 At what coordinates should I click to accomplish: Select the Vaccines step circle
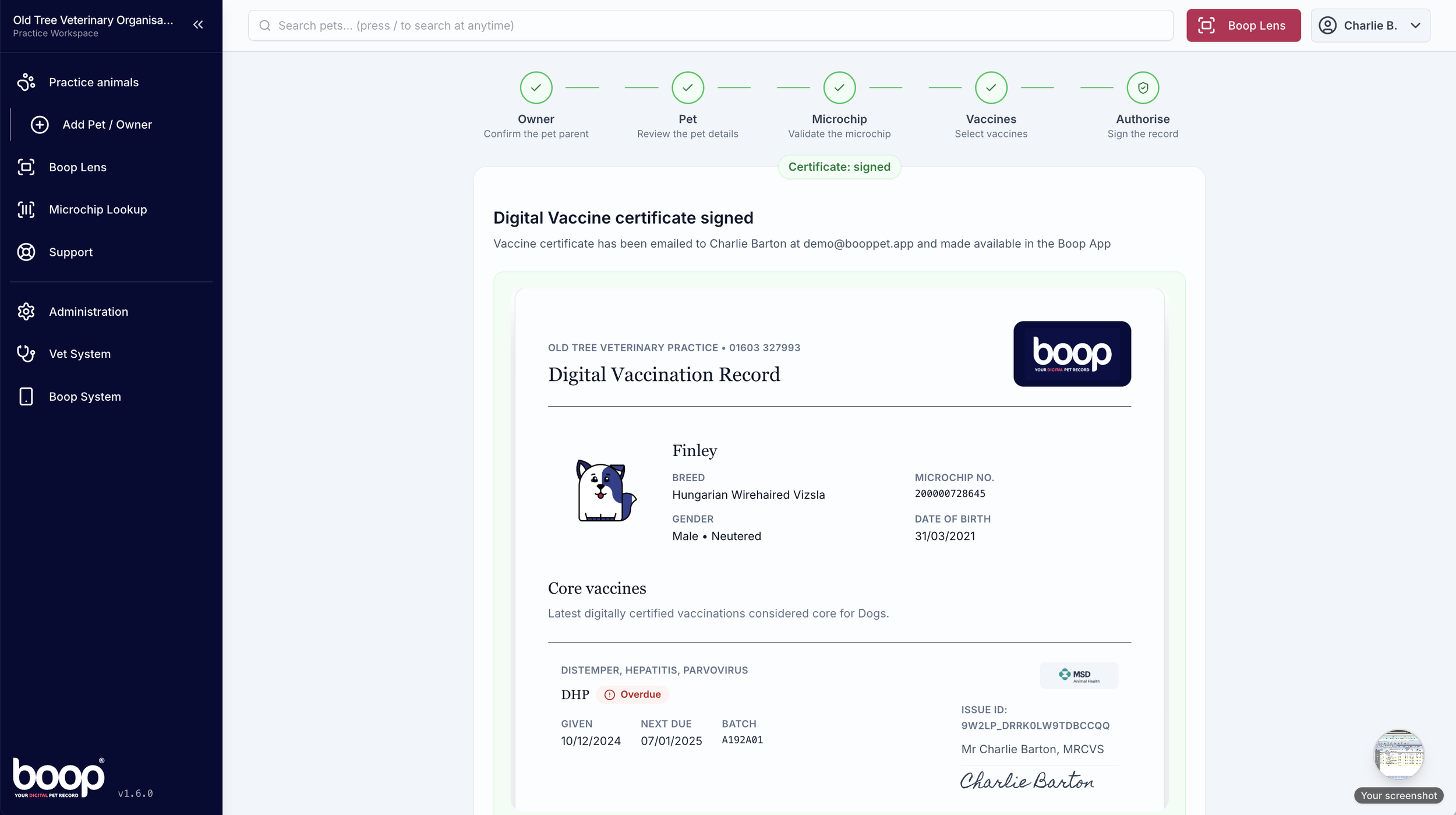[x=991, y=88]
